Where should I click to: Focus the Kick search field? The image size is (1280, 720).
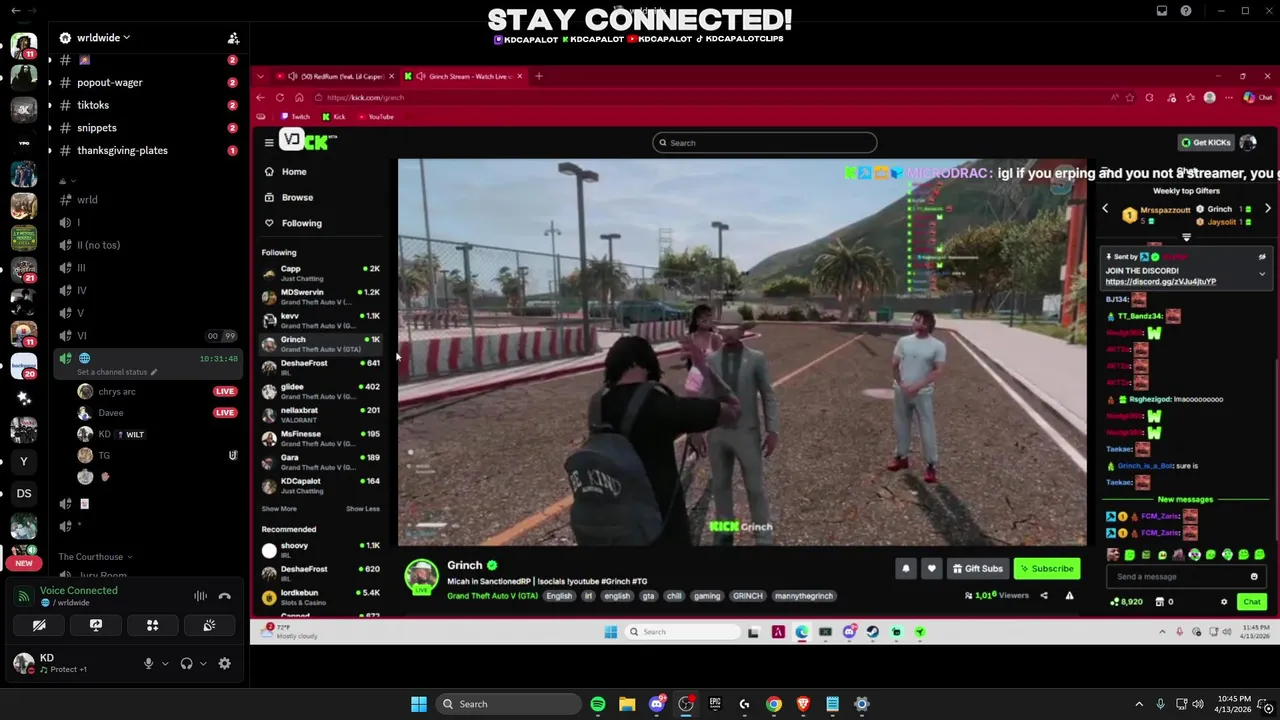(765, 143)
